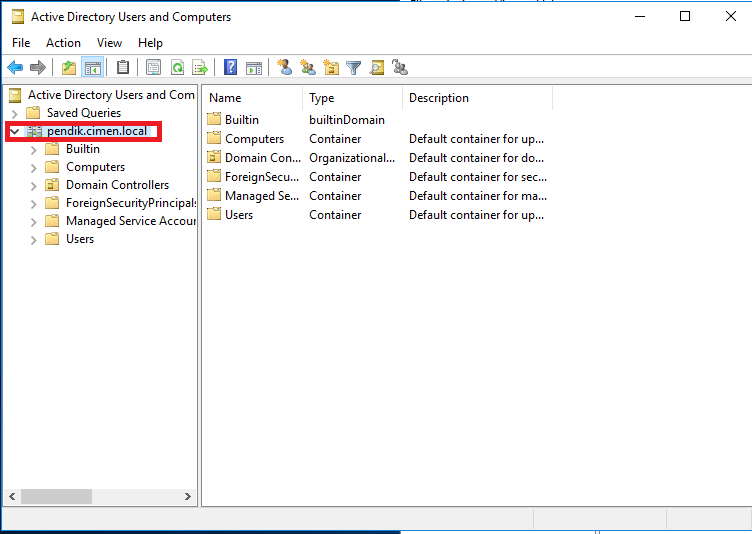Create a new group with the toolbar icon
This screenshot has height=534, width=752.
[x=308, y=68]
